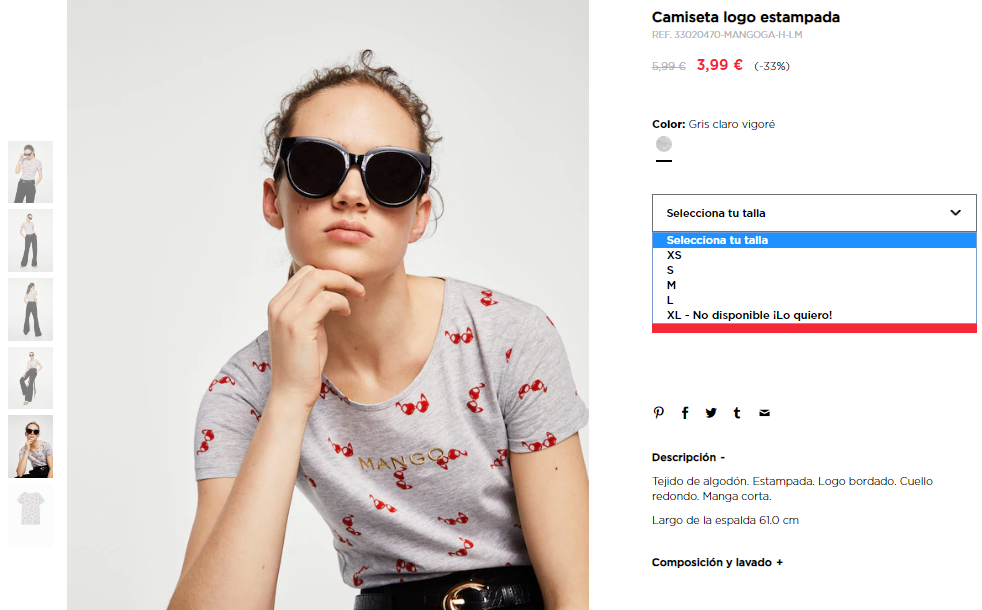This screenshot has height=610, width=982.
Task: Share product on Tumblr
Action: [737, 413]
